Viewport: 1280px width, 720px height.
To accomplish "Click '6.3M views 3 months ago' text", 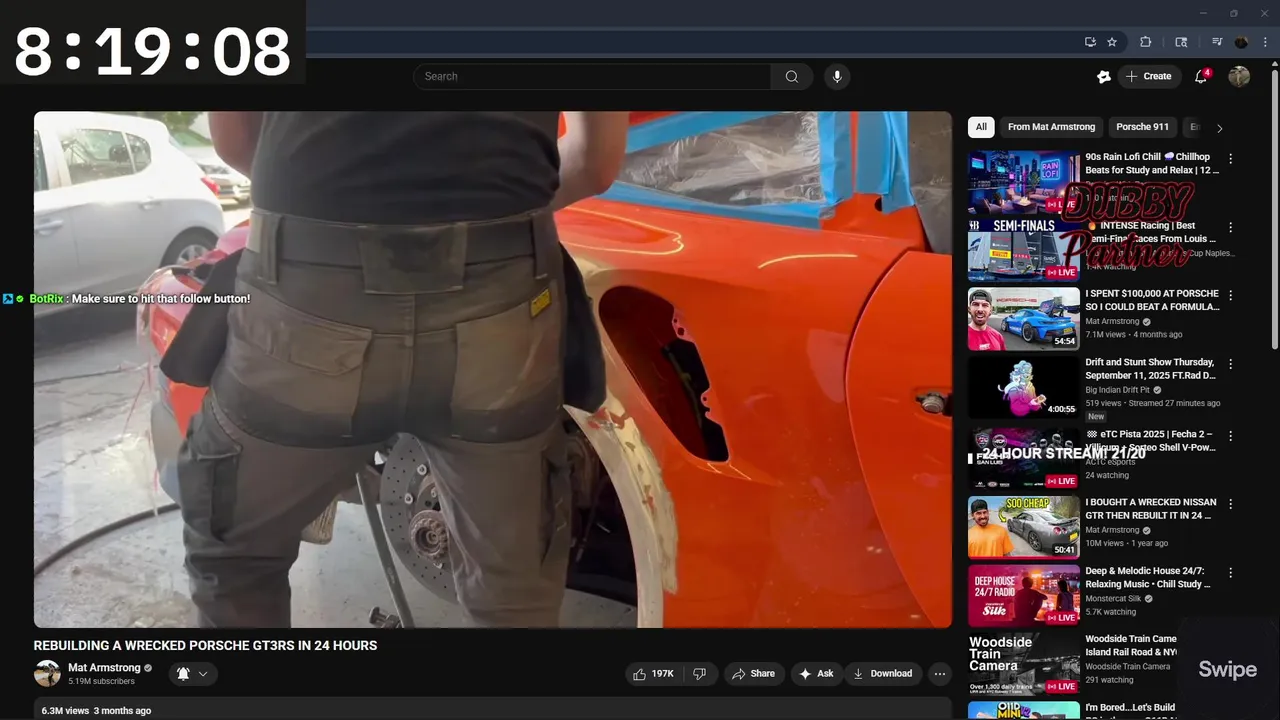I will pyautogui.click(x=96, y=711).
